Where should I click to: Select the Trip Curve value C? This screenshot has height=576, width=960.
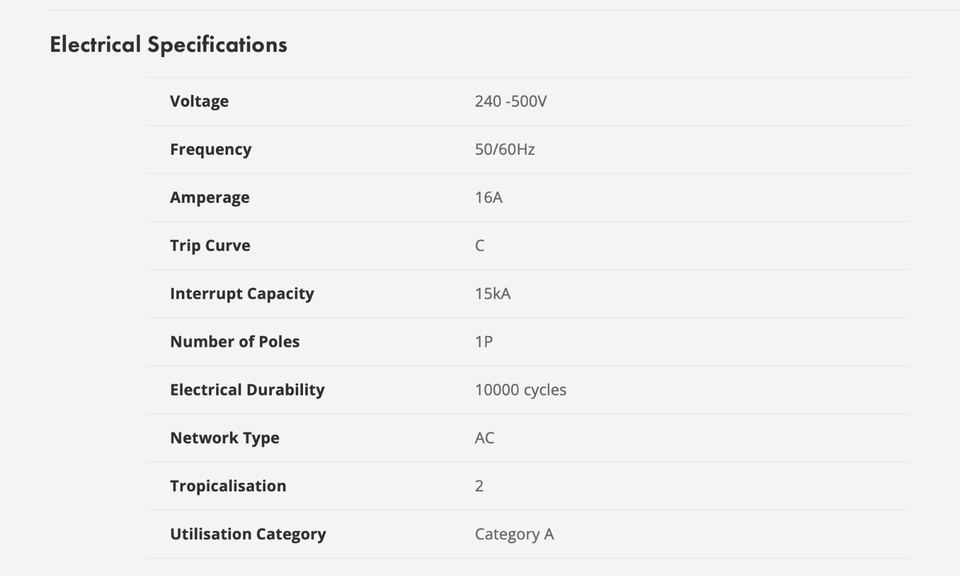[x=480, y=245]
